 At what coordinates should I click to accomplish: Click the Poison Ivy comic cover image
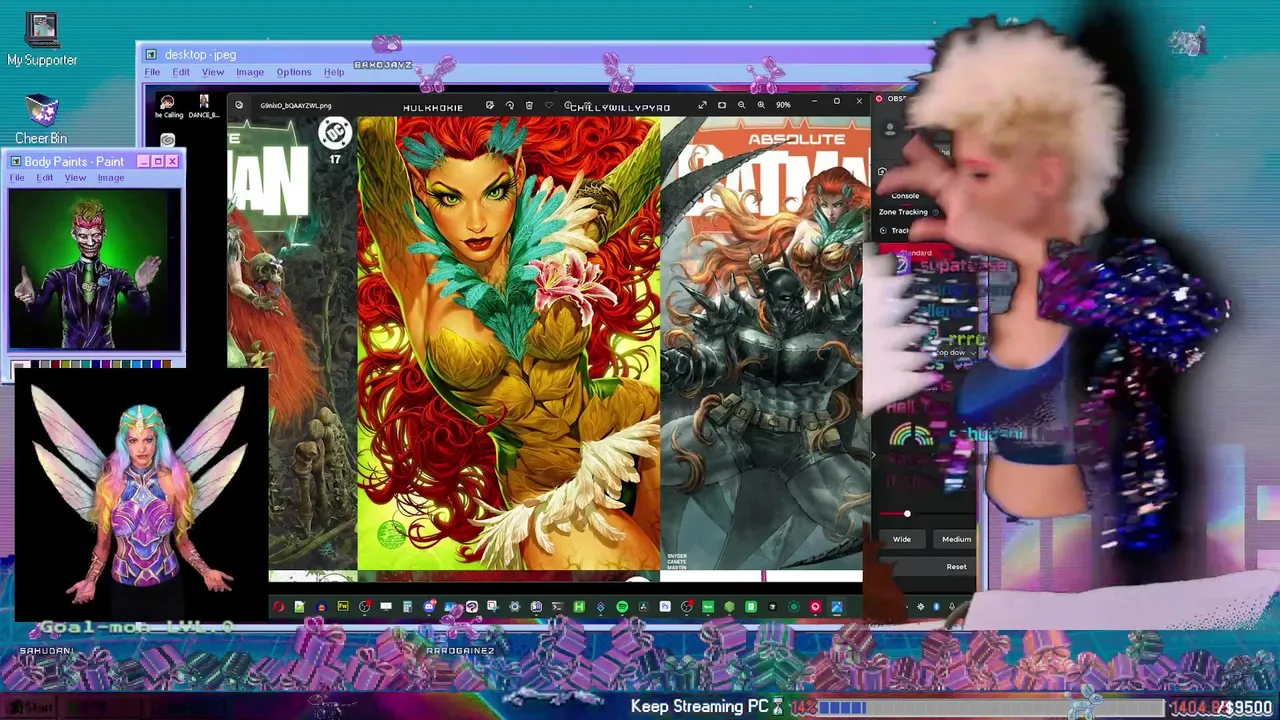tap(509, 344)
